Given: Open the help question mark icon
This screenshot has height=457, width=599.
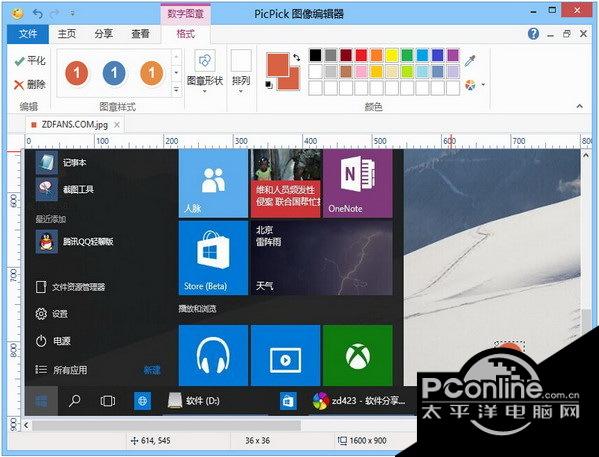Looking at the screenshot, I should [533, 34].
